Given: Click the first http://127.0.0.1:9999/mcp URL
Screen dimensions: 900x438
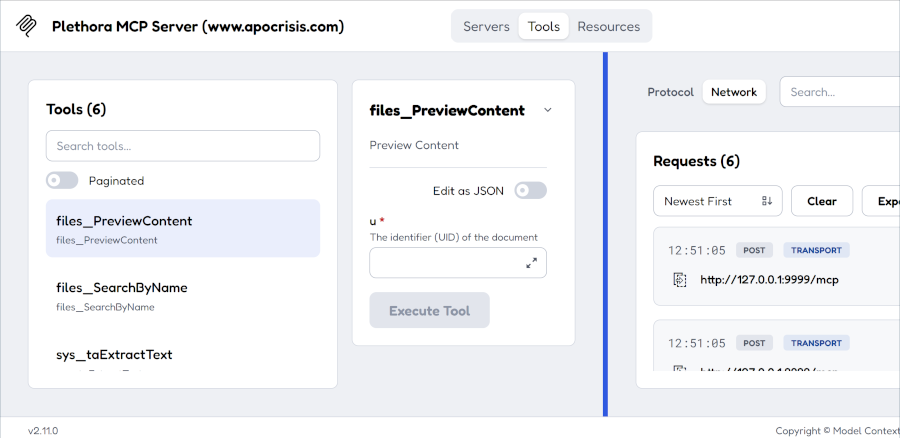Looking at the screenshot, I should [x=769, y=280].
